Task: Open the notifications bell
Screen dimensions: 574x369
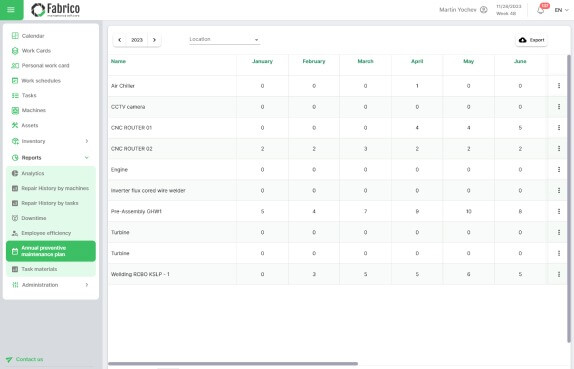Action: [x=541, y=10]
